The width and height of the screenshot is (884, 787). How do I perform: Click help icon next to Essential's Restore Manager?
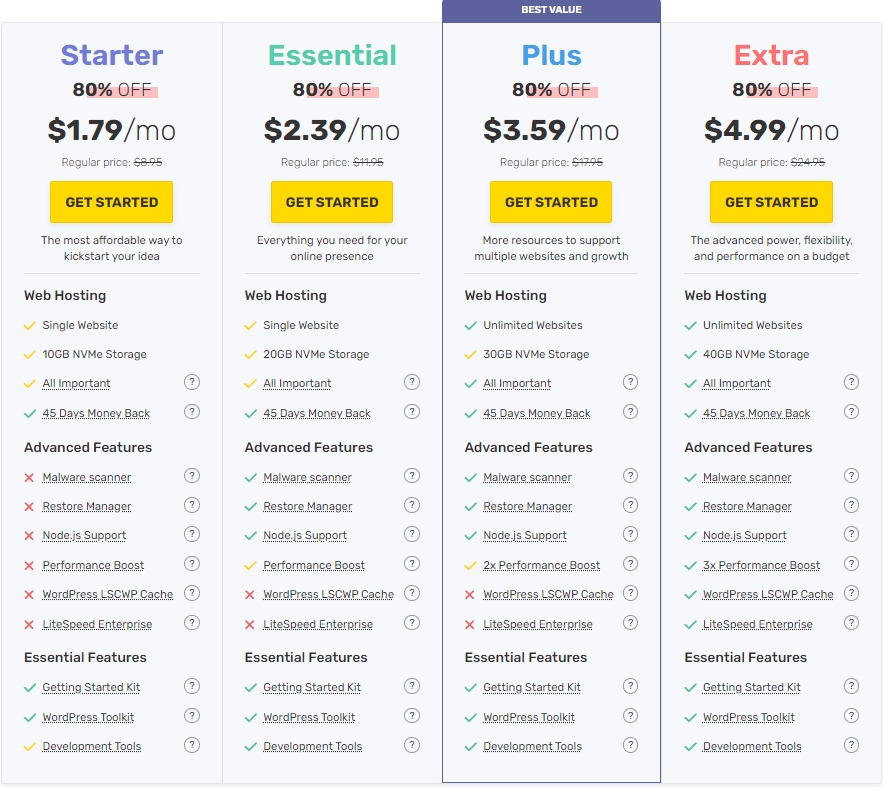412,505
